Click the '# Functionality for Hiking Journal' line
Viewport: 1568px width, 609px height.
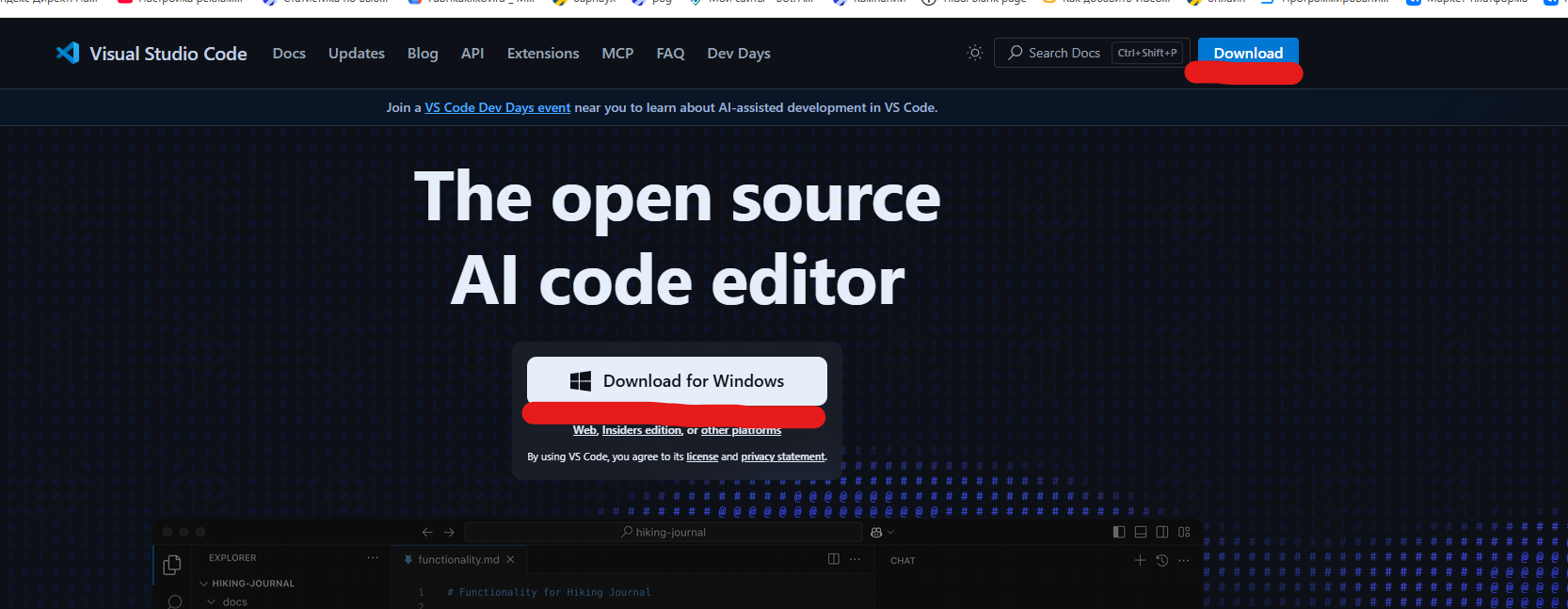(549, 592)
